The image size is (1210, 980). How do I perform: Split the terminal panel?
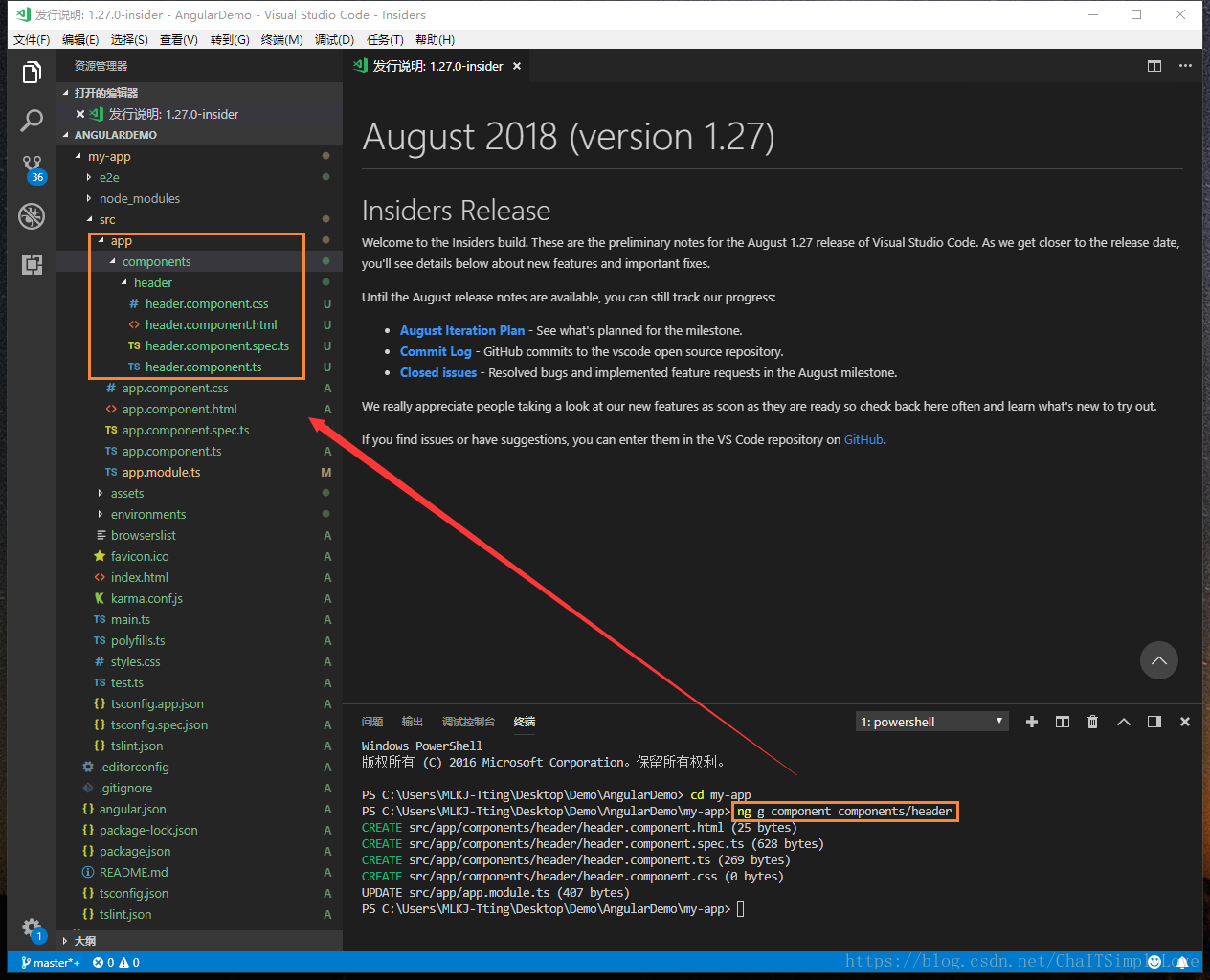[x=1063, y=722]
